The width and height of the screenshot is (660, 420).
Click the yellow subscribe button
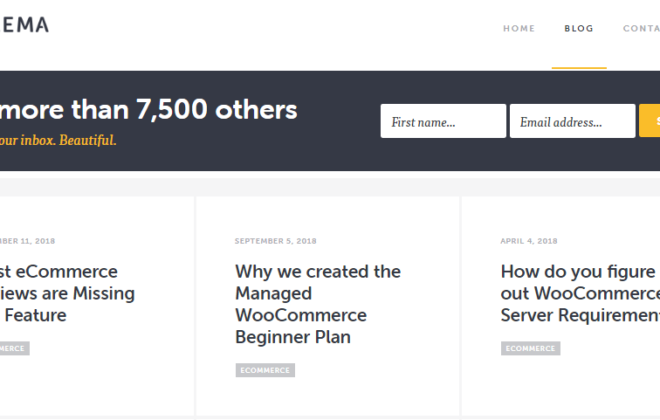click(649, 121)
